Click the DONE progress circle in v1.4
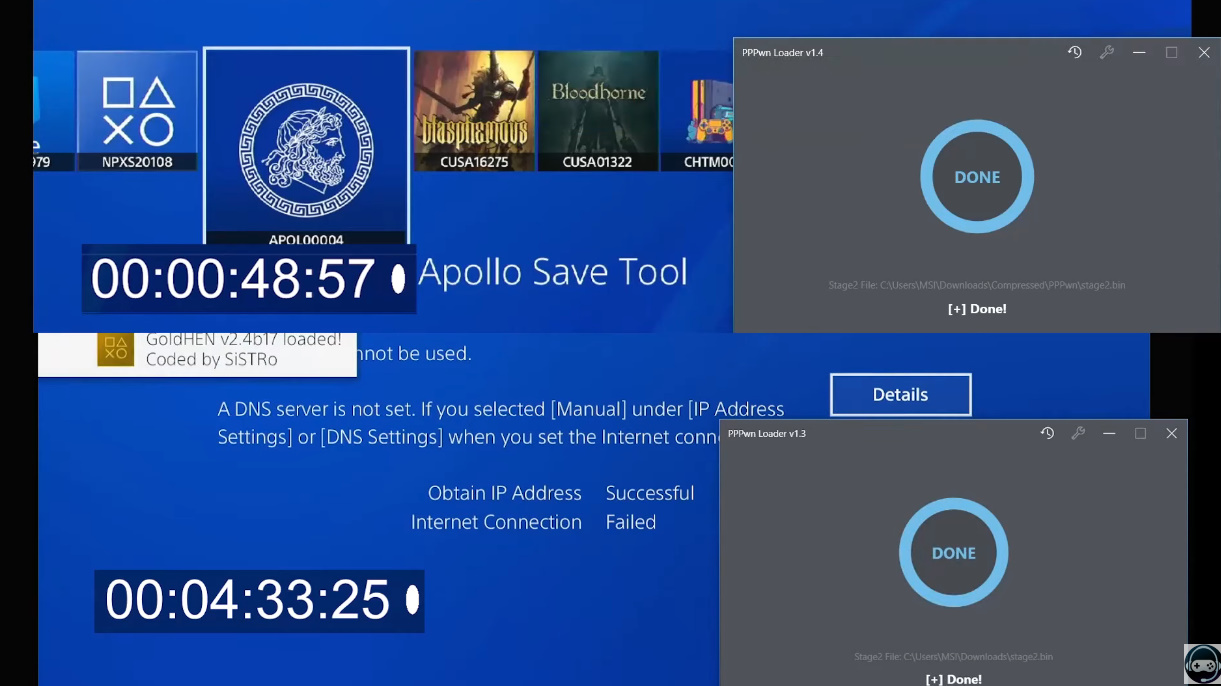1221x686 pixels. (977, 176)
